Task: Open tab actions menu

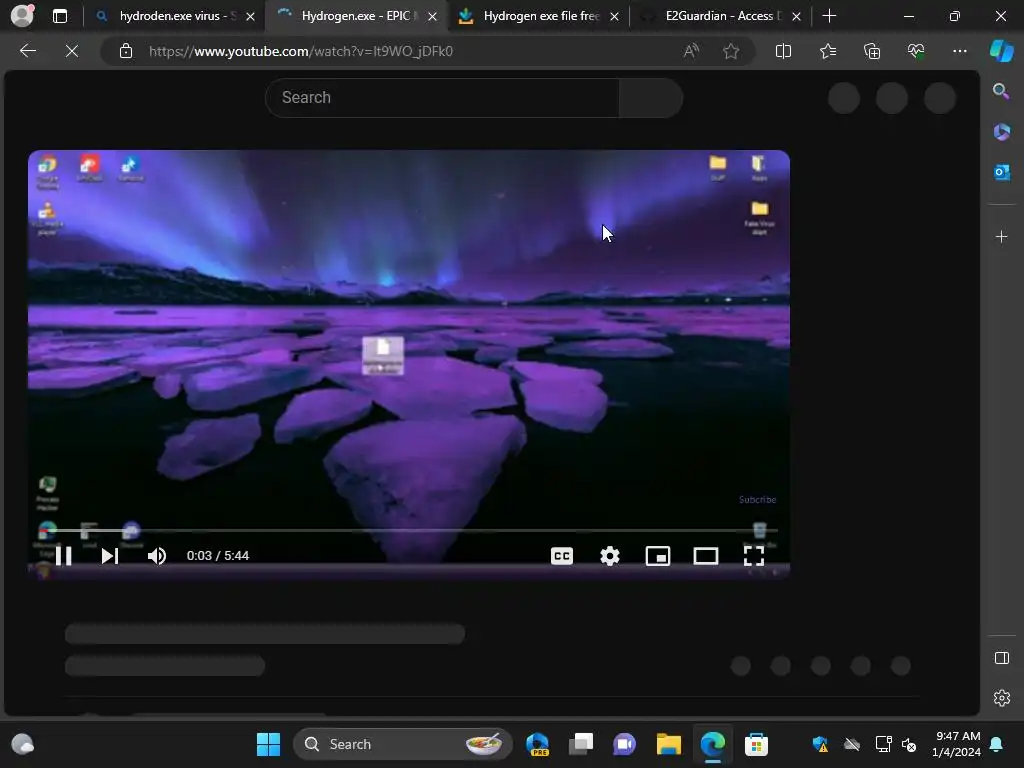Action: [59, 16]
